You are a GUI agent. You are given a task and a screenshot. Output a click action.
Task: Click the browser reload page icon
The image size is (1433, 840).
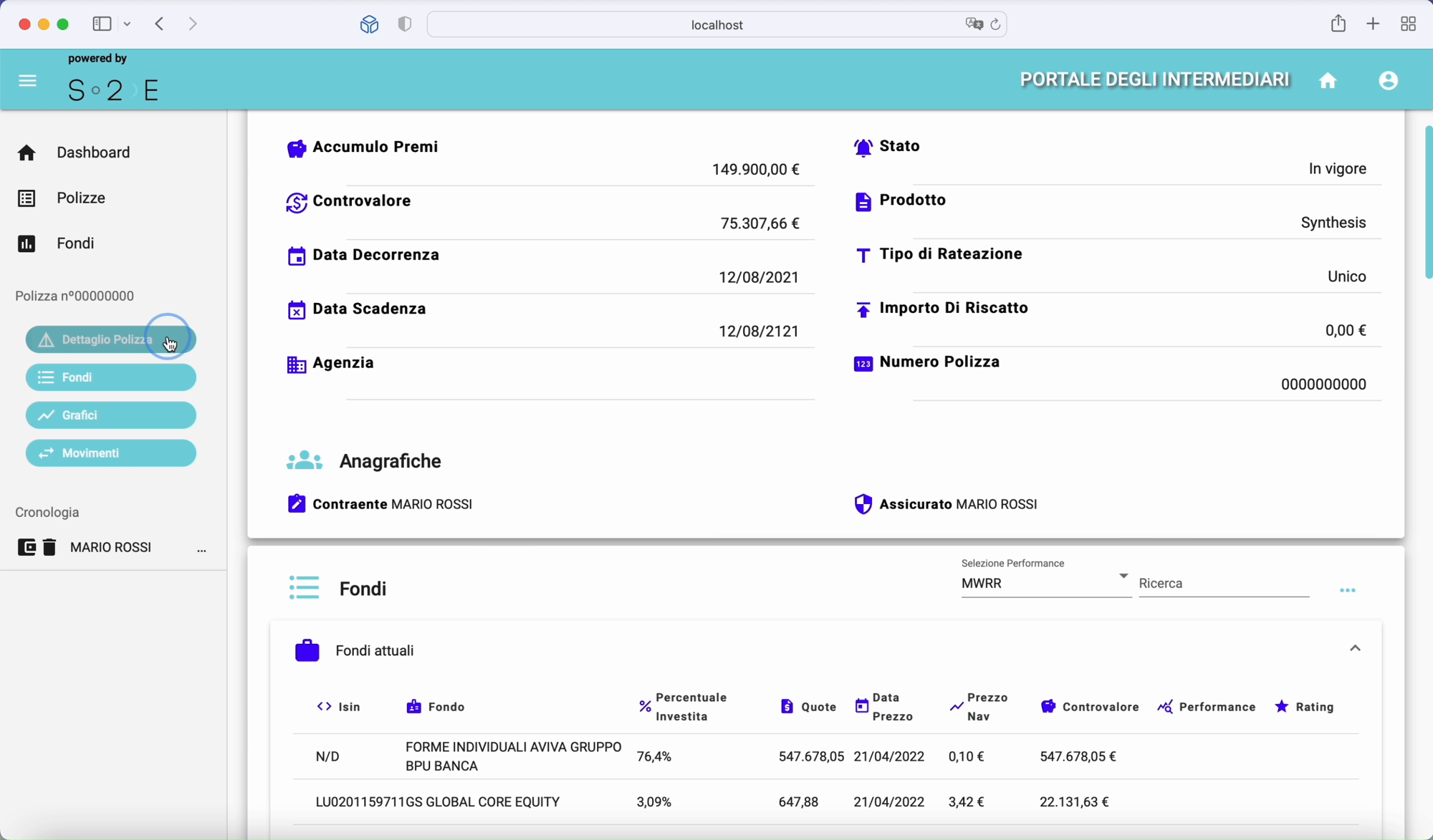(995, 25)
